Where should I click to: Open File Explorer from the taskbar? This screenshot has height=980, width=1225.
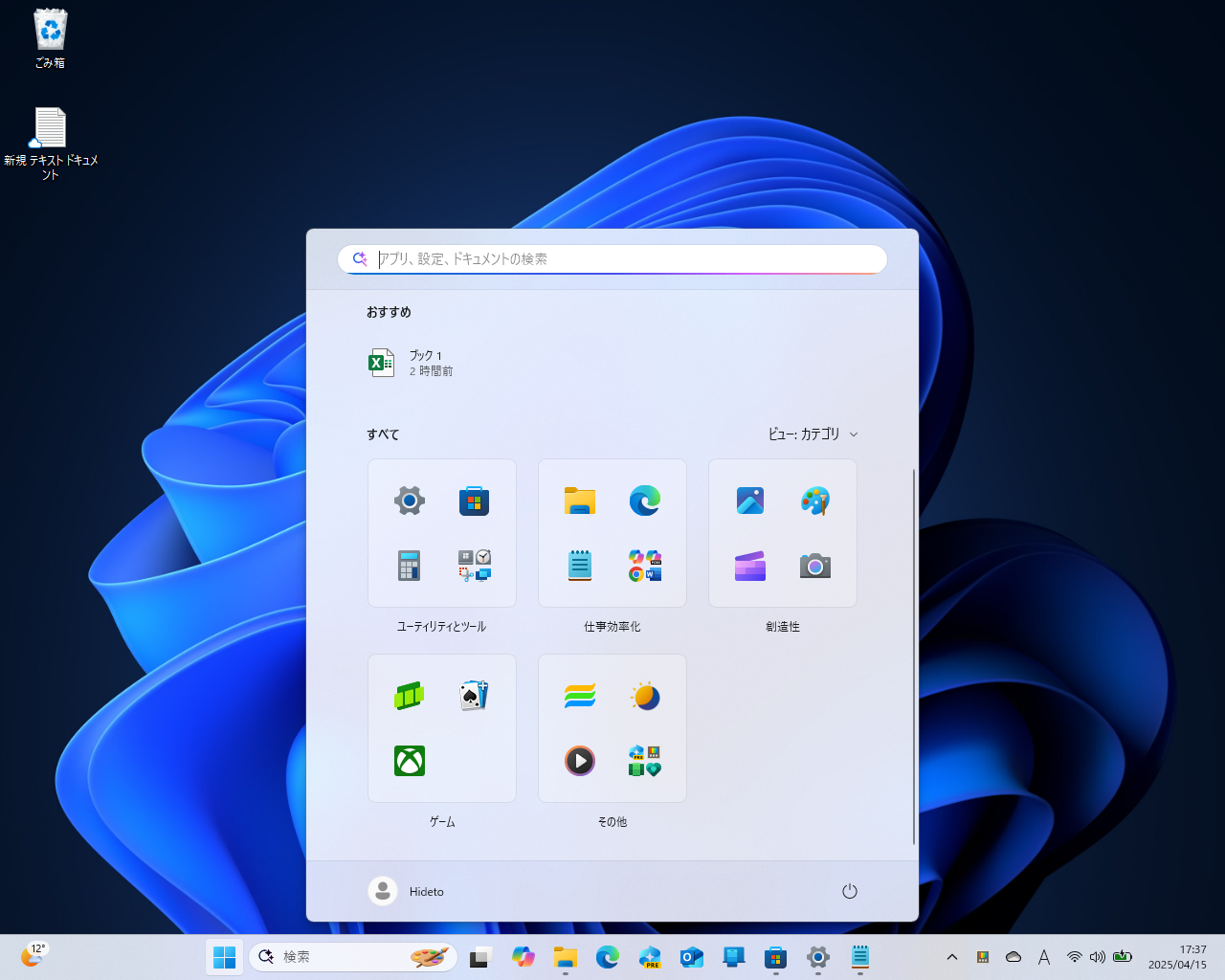(566, 957)
